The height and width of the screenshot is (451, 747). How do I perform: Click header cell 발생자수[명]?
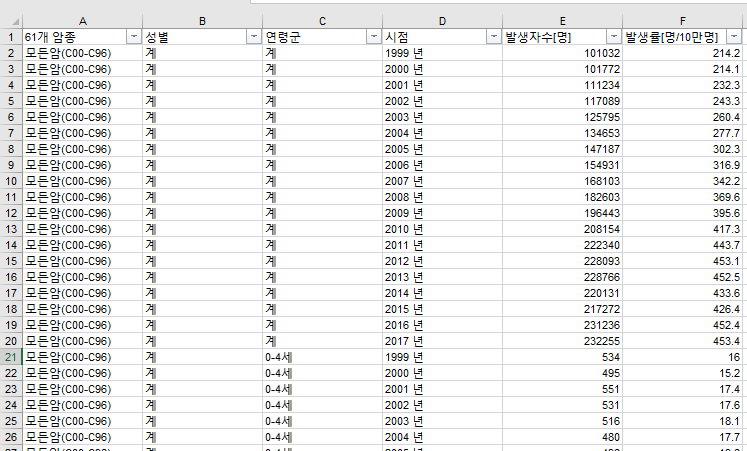tap(563, 37)
